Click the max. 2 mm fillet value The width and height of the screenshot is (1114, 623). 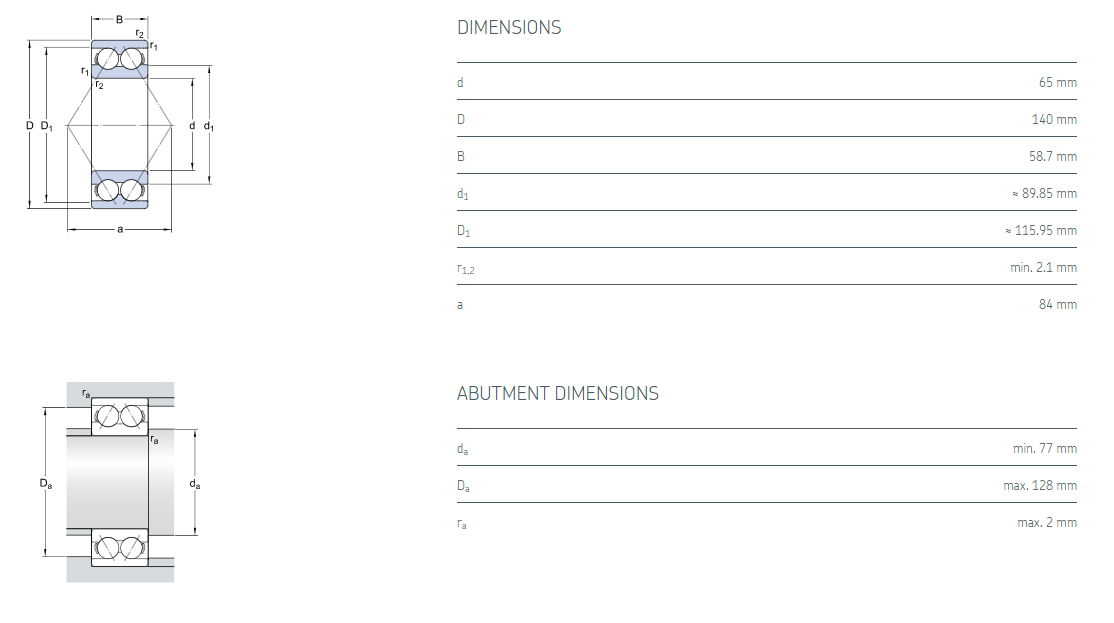tap(1047, 523)
